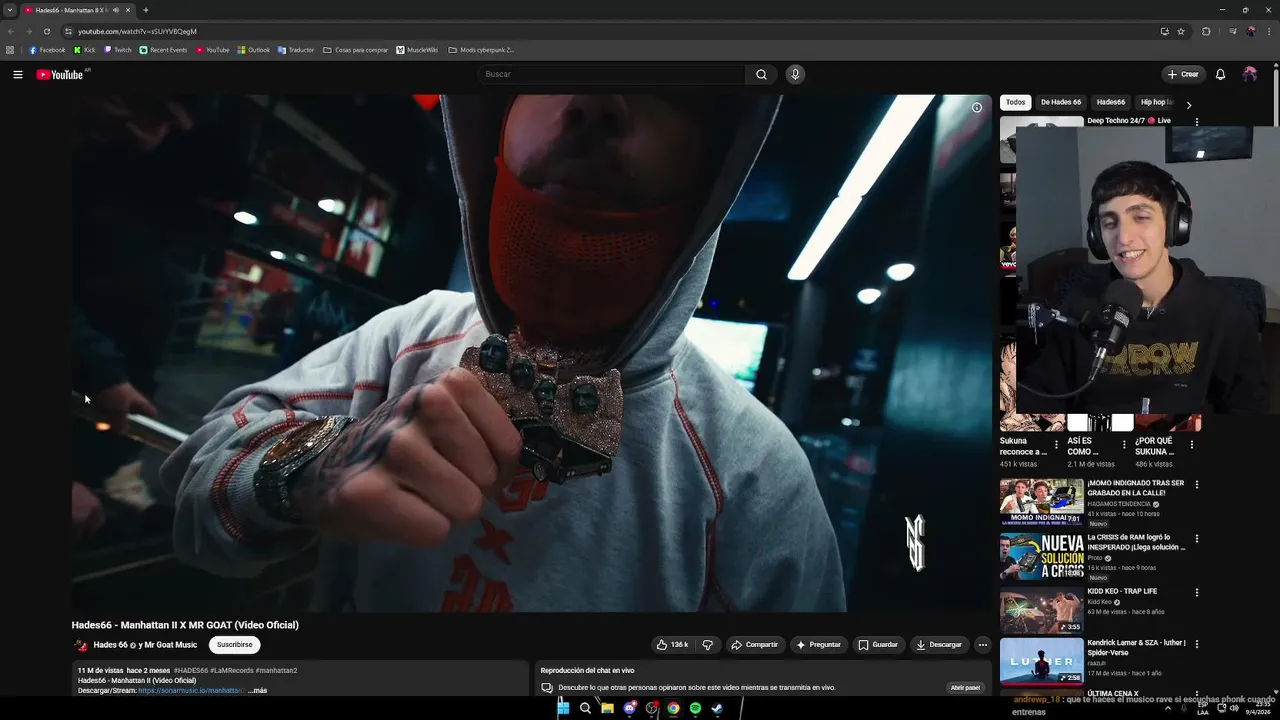1280x720 pixels.
Task: Install app icon in address bar
Action: click(x=1164, y=31)
